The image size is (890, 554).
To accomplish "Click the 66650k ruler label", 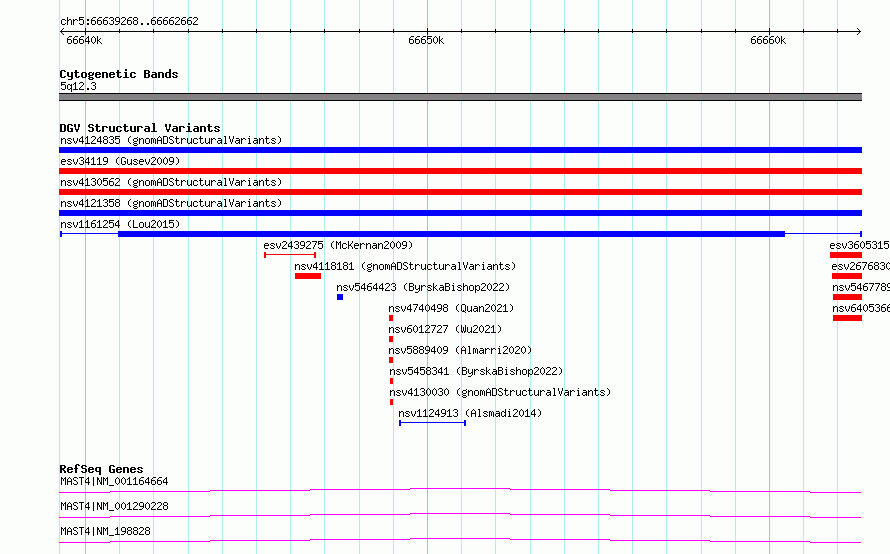I will tap(426, 40).
